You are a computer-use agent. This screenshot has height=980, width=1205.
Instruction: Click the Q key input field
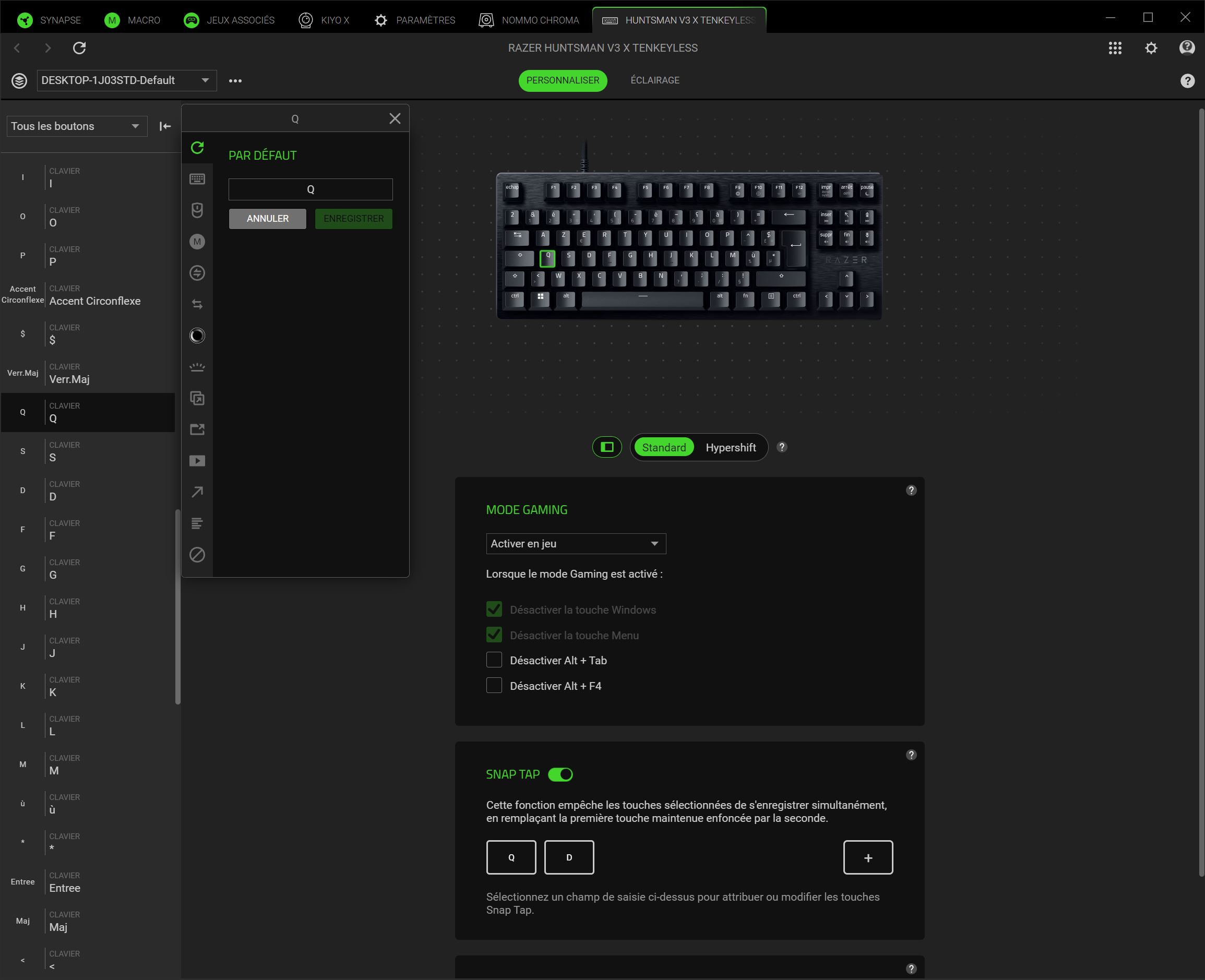click(311, 189)
